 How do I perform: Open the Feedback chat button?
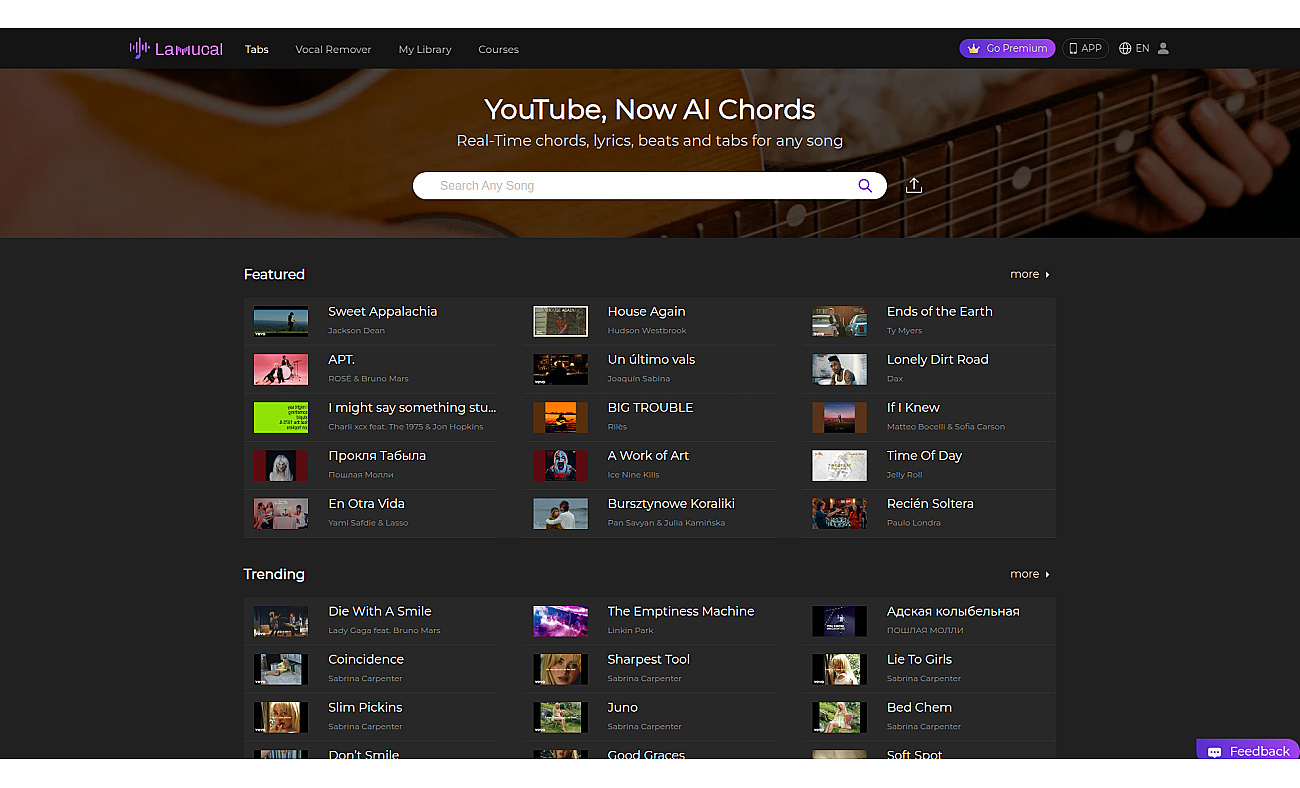[x=1248, y=751]
